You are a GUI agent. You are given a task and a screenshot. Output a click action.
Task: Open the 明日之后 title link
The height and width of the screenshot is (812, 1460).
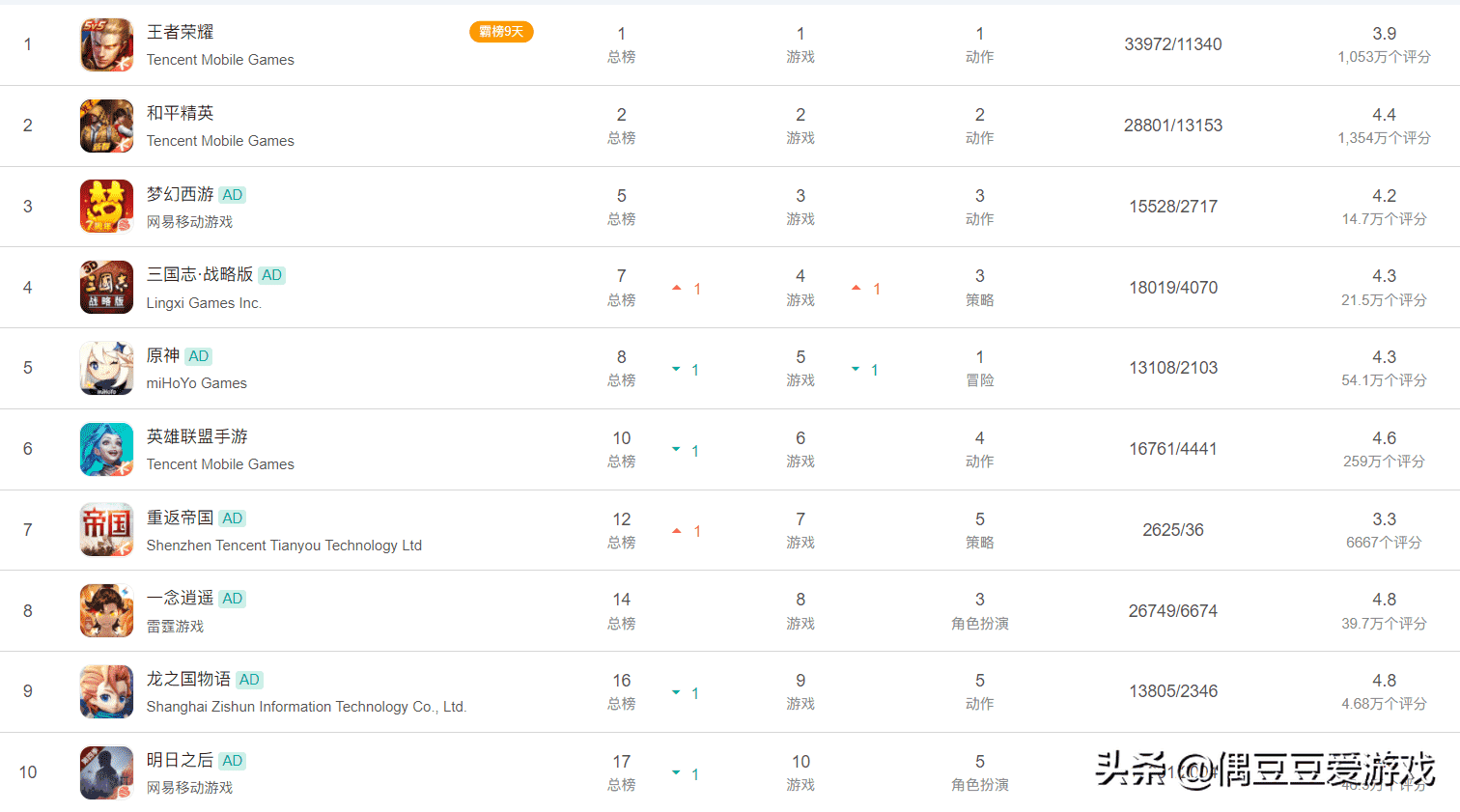[181, 761]
